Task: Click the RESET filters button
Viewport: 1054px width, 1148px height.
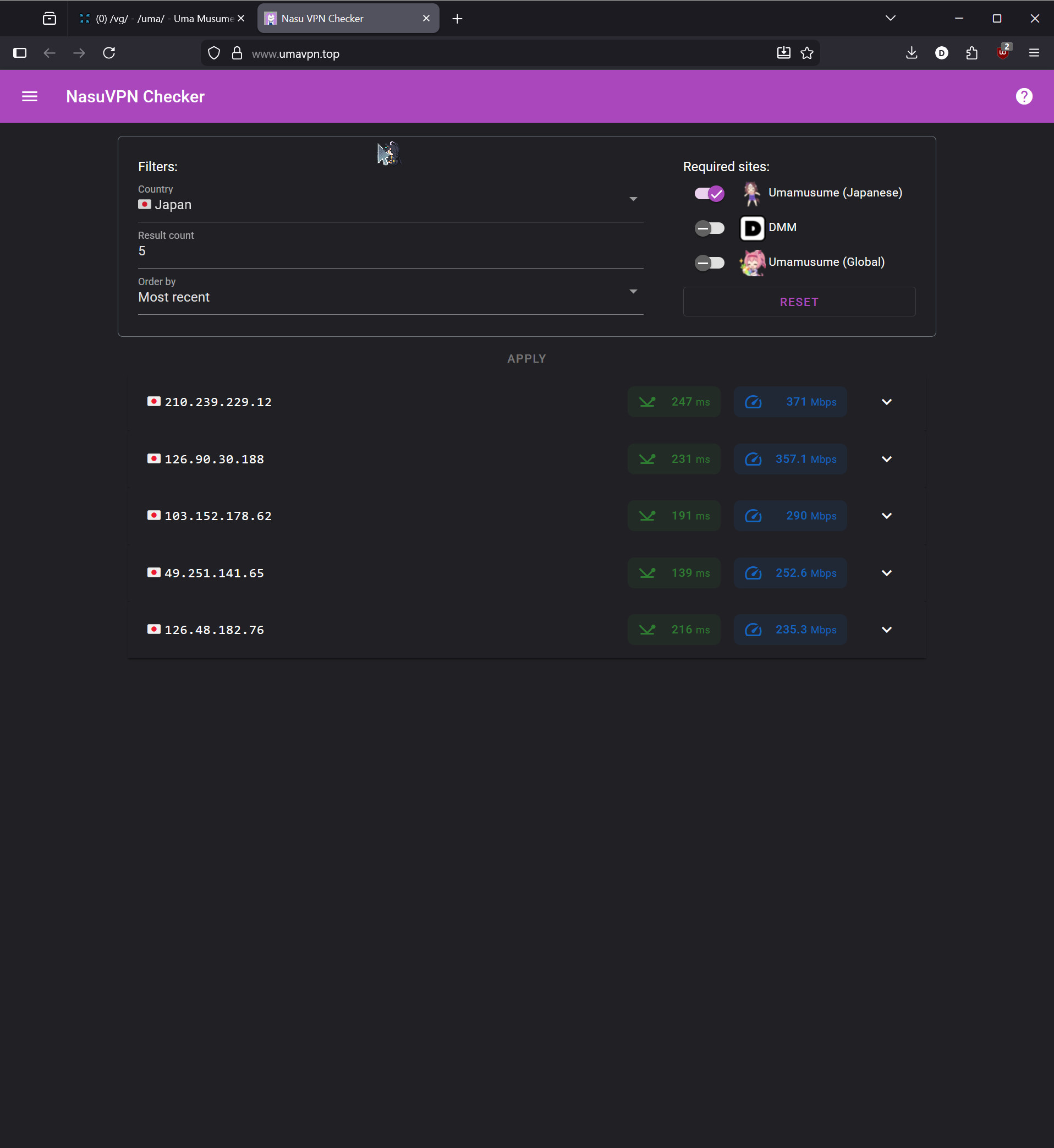Action: pos(799,302)
